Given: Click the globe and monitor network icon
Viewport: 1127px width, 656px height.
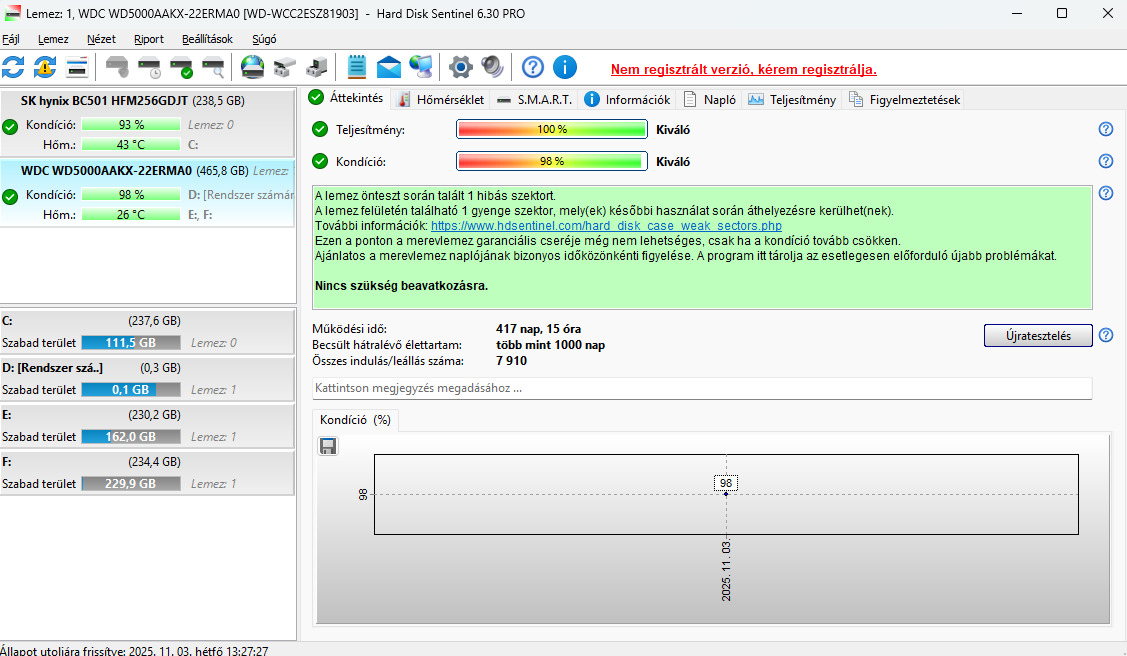Looking at the screenshot, I should pyautogui.click(x=420, y=68).
